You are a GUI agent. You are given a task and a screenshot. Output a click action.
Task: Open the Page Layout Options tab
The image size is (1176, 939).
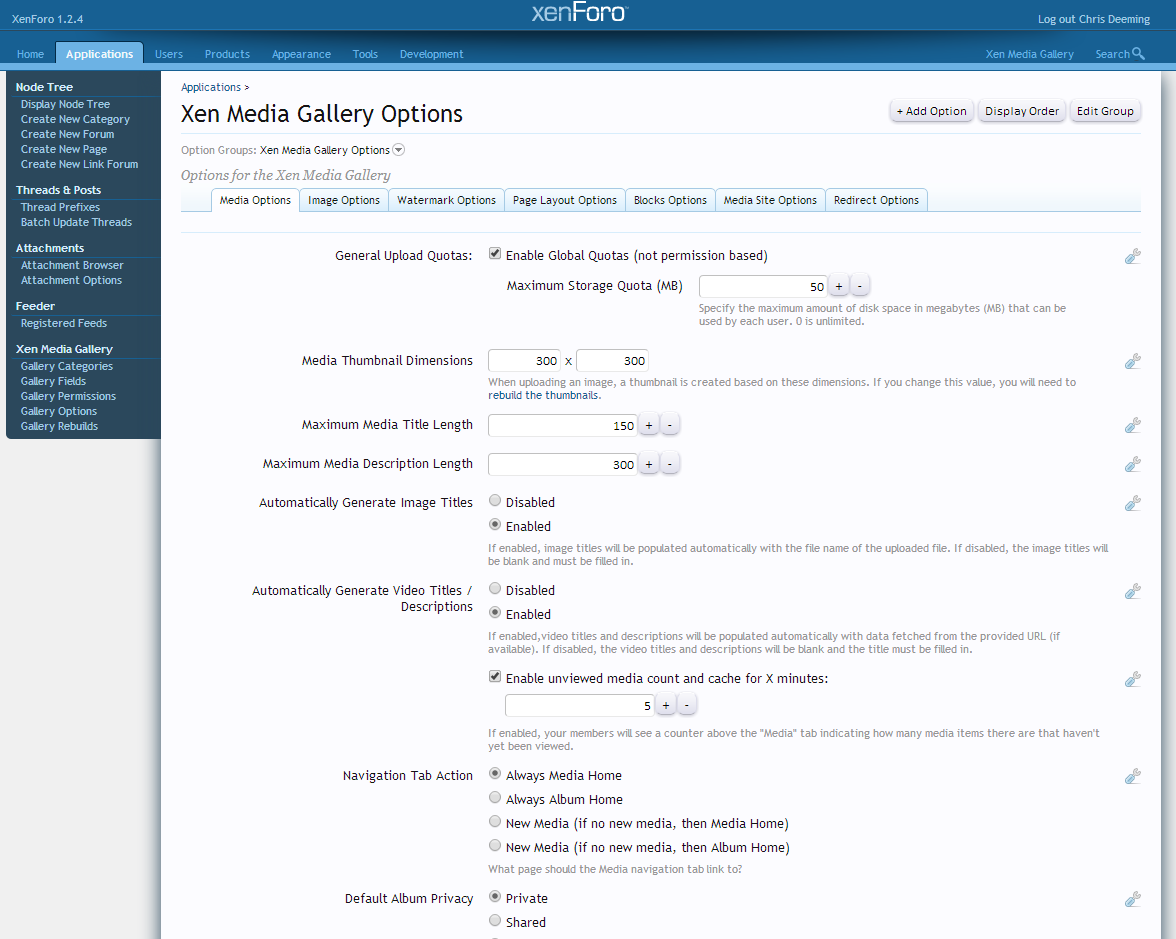565,200
